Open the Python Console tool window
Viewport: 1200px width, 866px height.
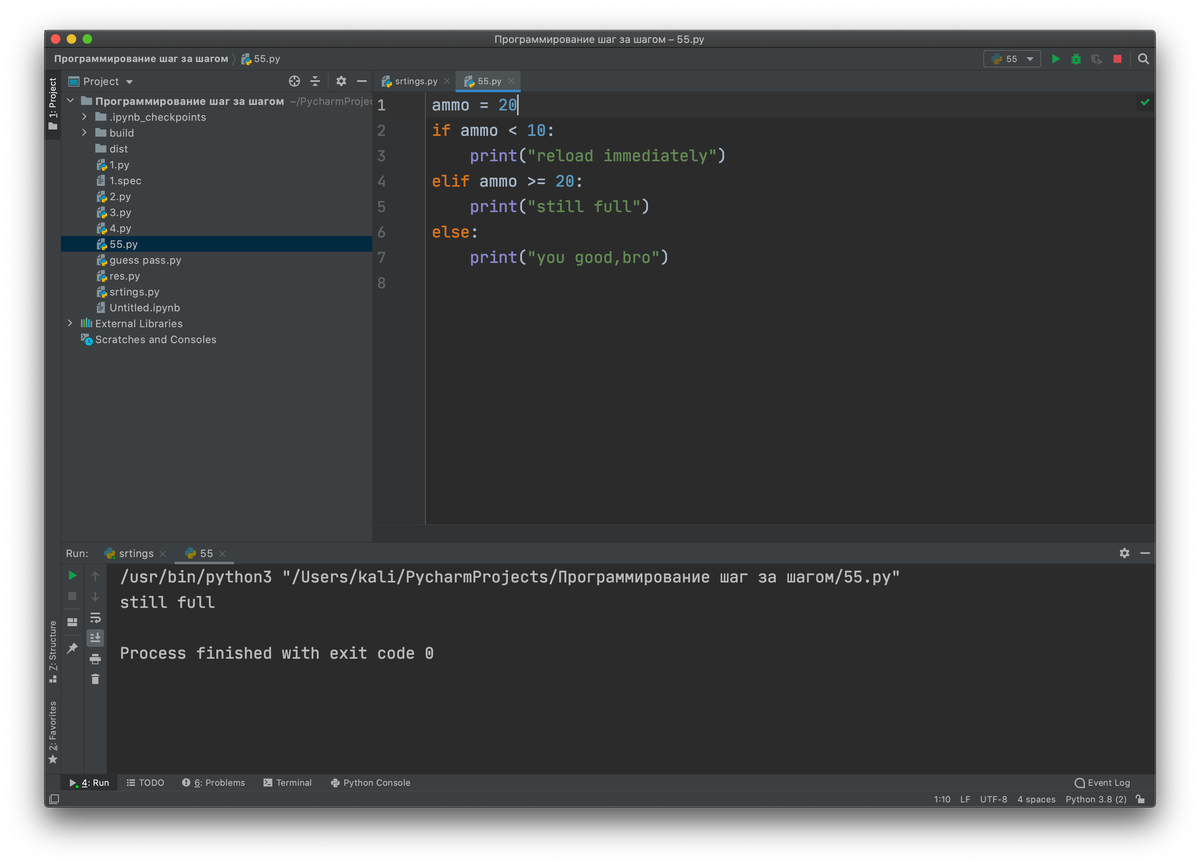pos(370,783)
